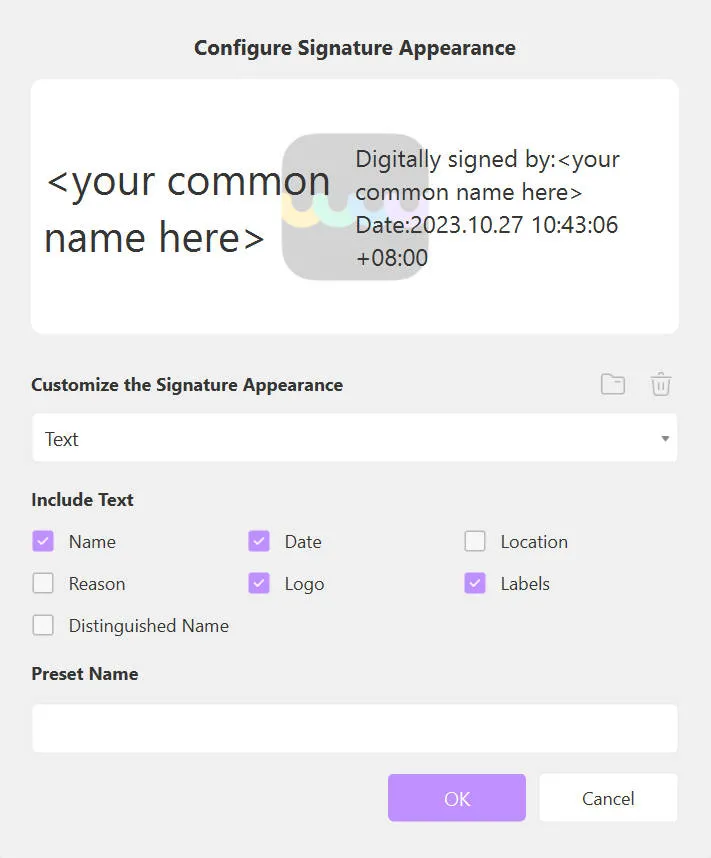This screenshot has height=858, width=711.
Task: Open the Text appearance dropdown
Action: [x=354, y=438]
